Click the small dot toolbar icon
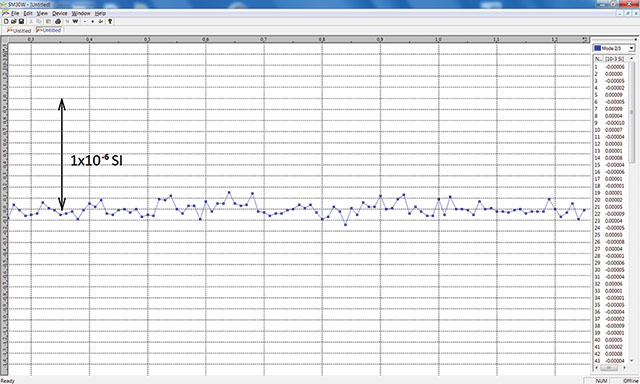640x384 pixels. click(93, 21)
